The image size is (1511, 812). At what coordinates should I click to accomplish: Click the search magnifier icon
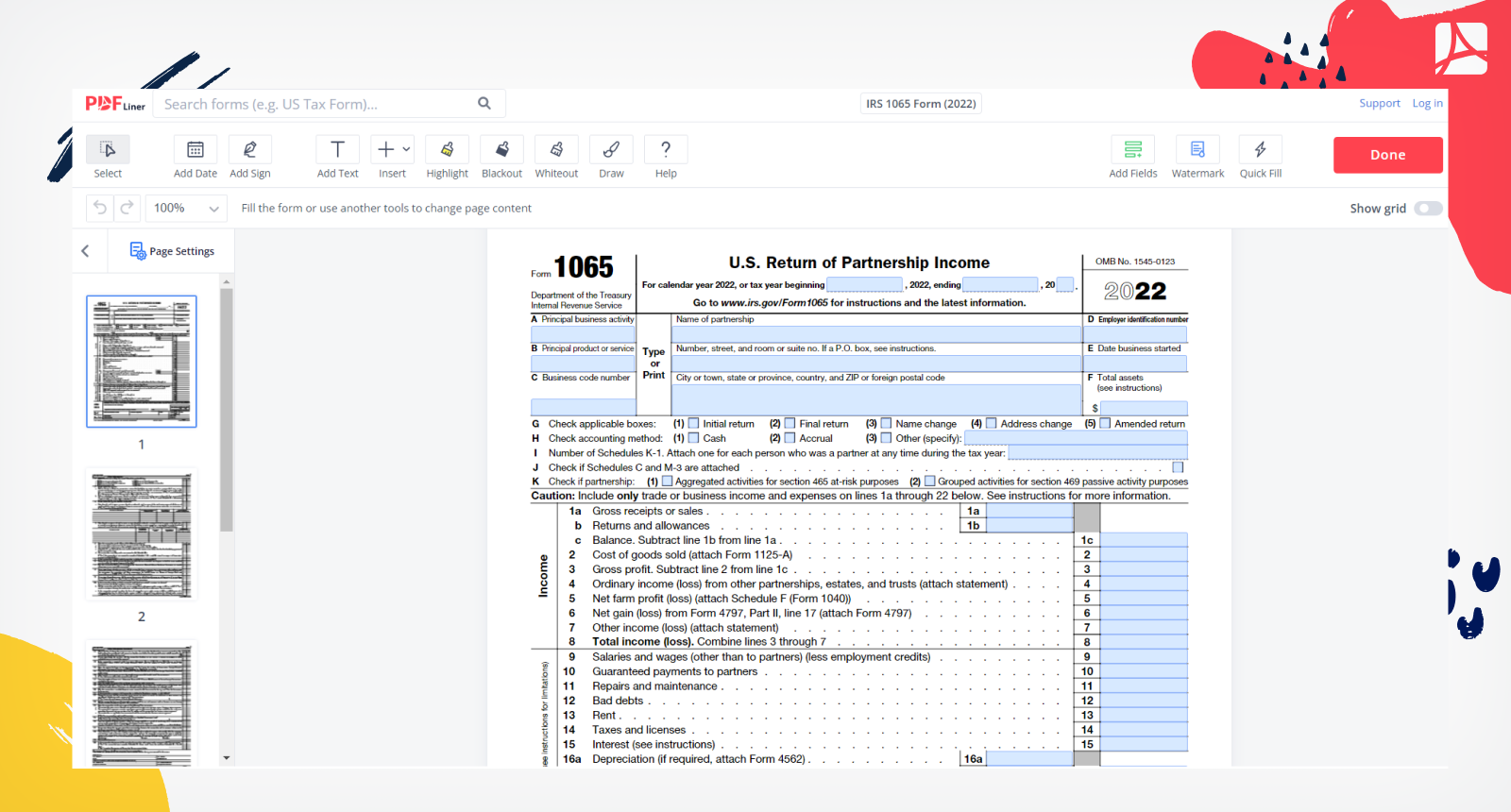pyautogui.click(x=484, y=104)
